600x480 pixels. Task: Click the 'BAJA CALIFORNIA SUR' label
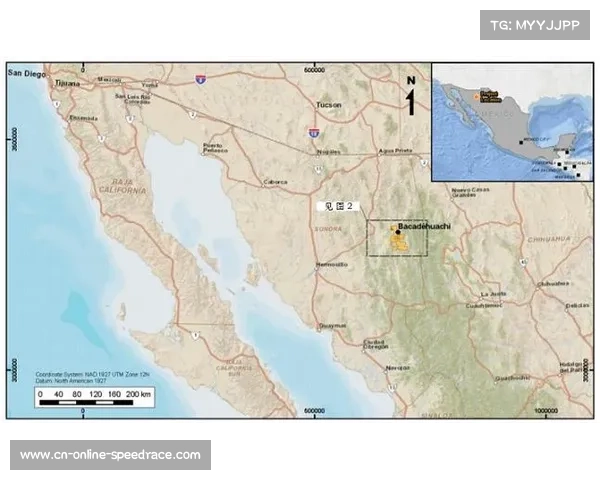pos(234,367)
